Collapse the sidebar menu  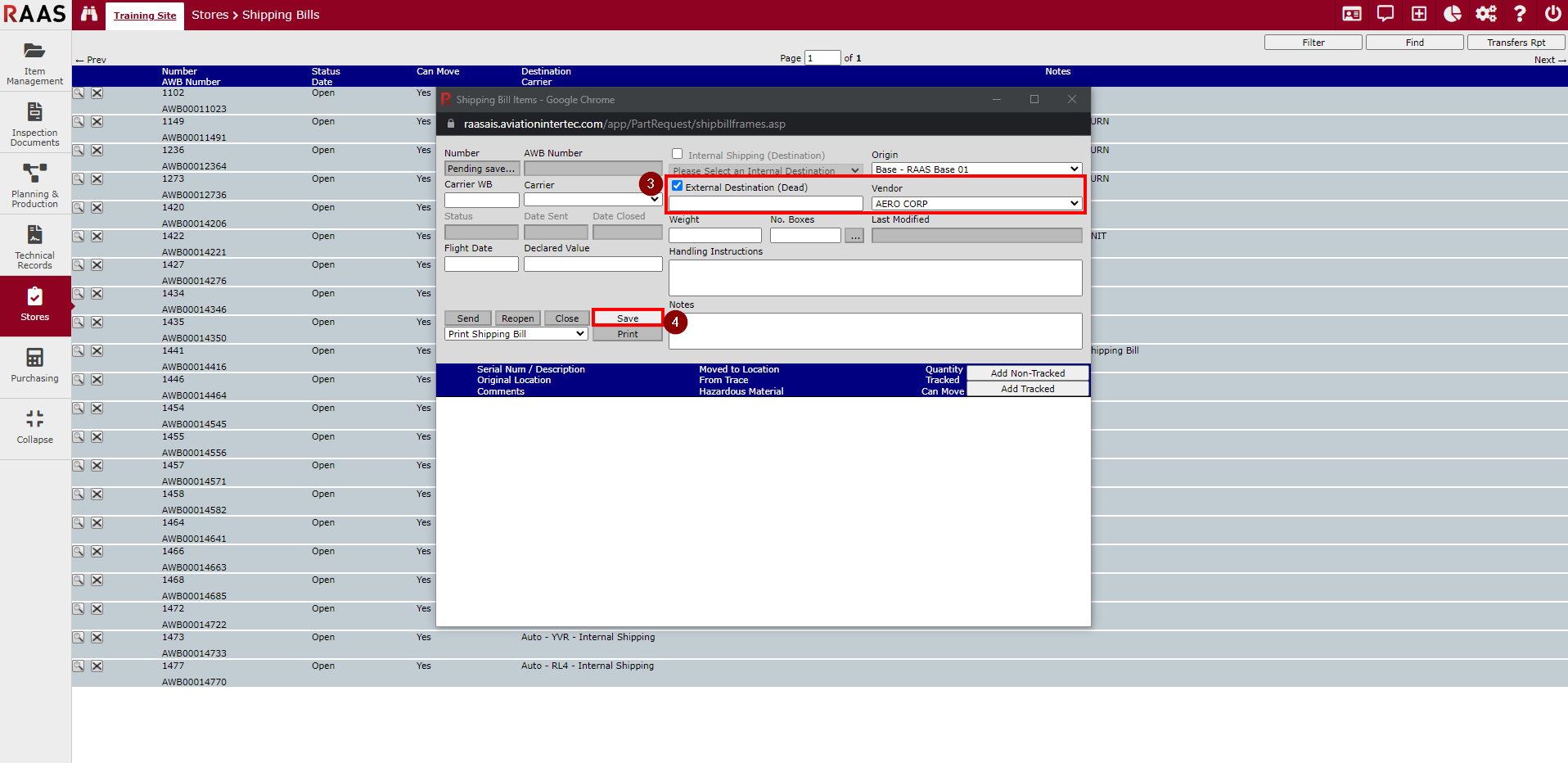tap(34, 427)
